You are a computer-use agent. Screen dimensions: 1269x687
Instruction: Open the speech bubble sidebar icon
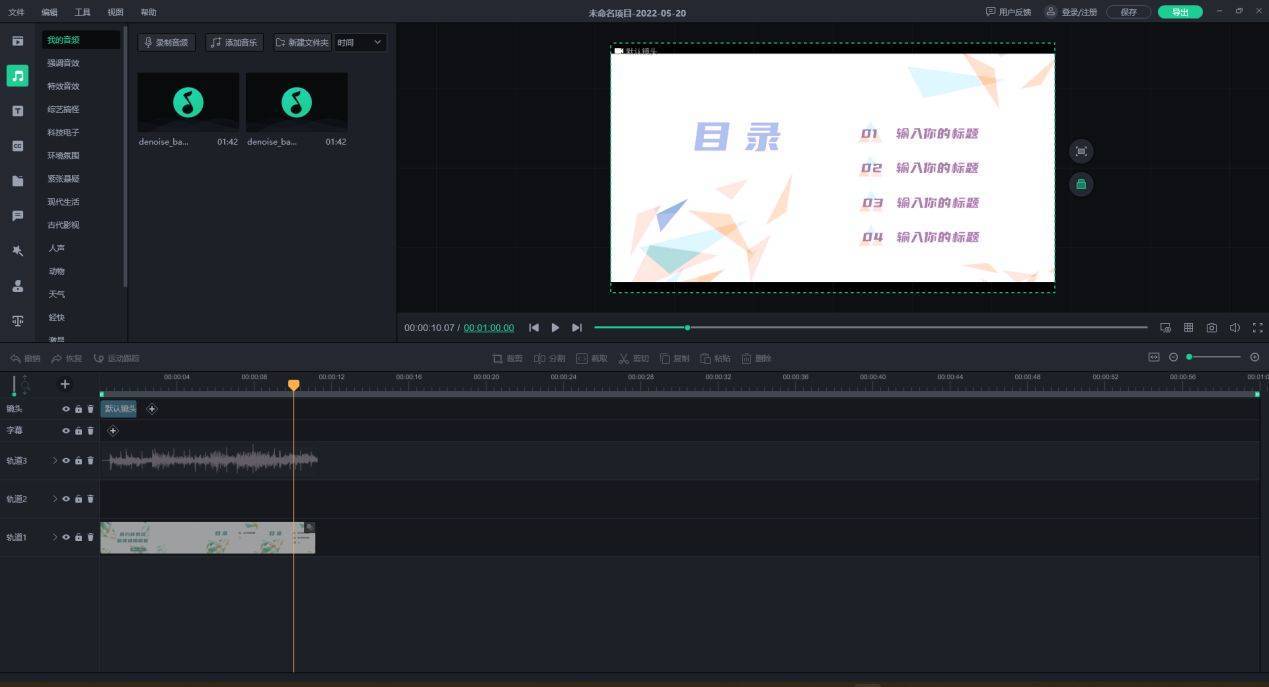(x=17, y=216)
